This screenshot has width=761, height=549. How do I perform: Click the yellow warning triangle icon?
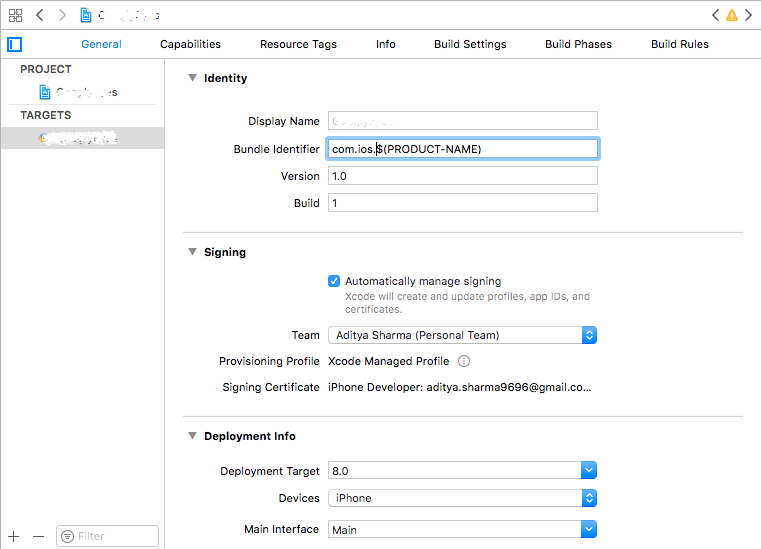[x=732, y=16]
